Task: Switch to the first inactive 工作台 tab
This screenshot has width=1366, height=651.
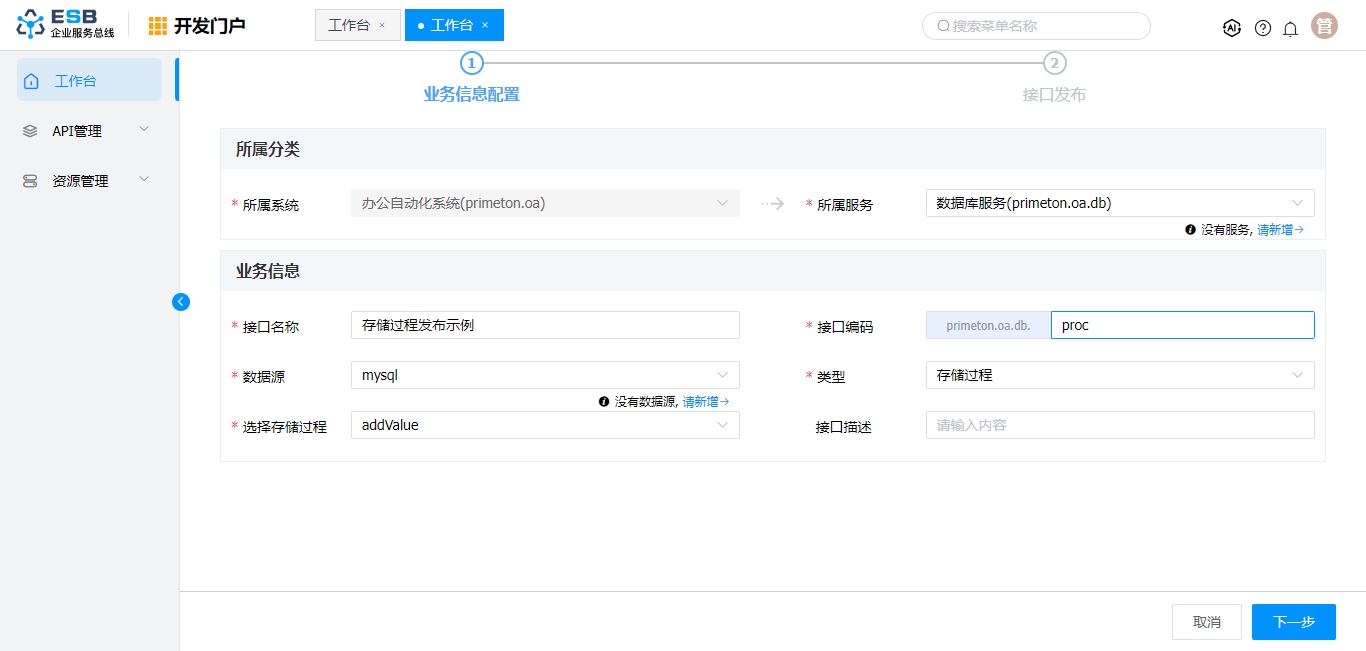Action: click(349, 25)
